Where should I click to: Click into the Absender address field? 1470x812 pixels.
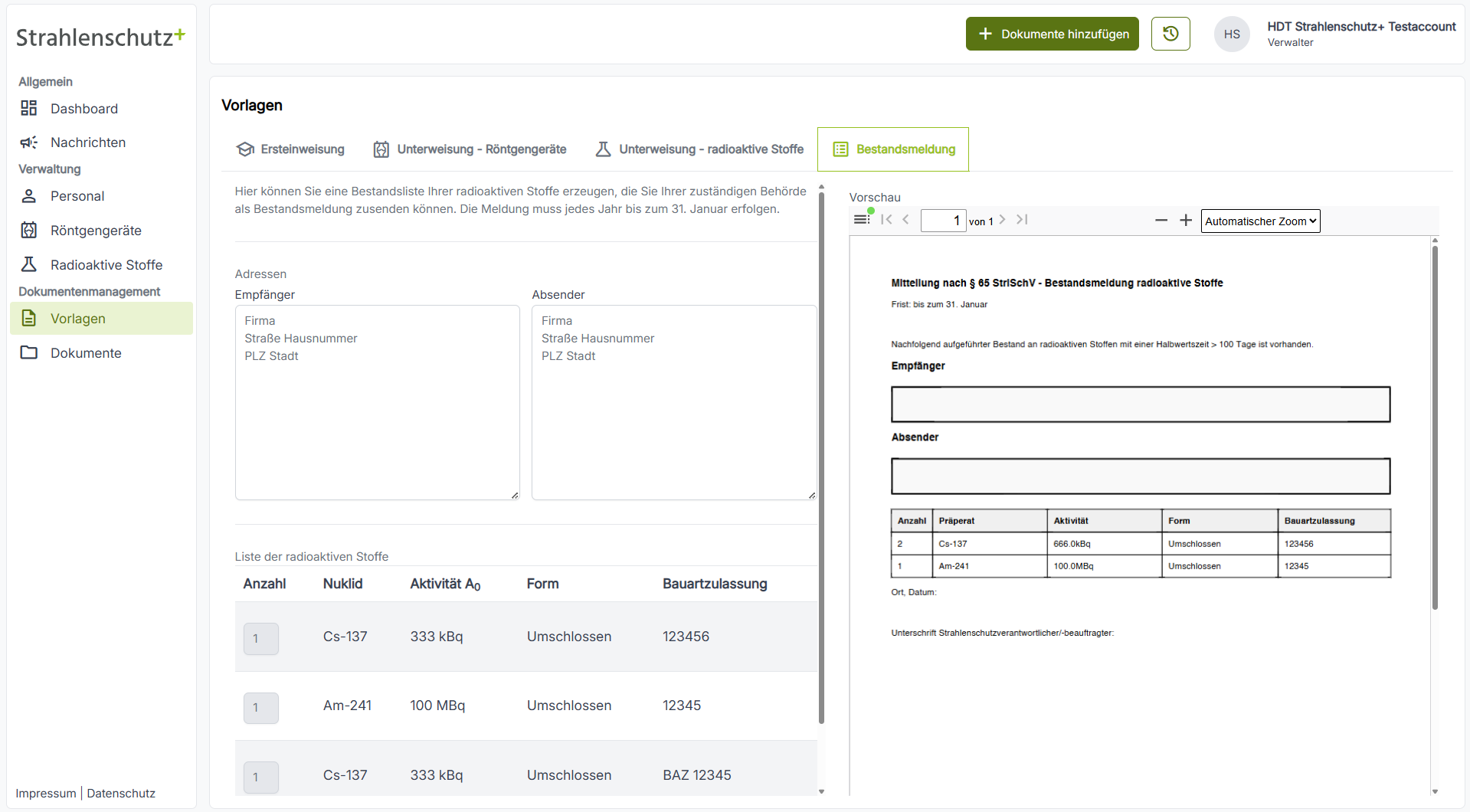tap(674, 403)
